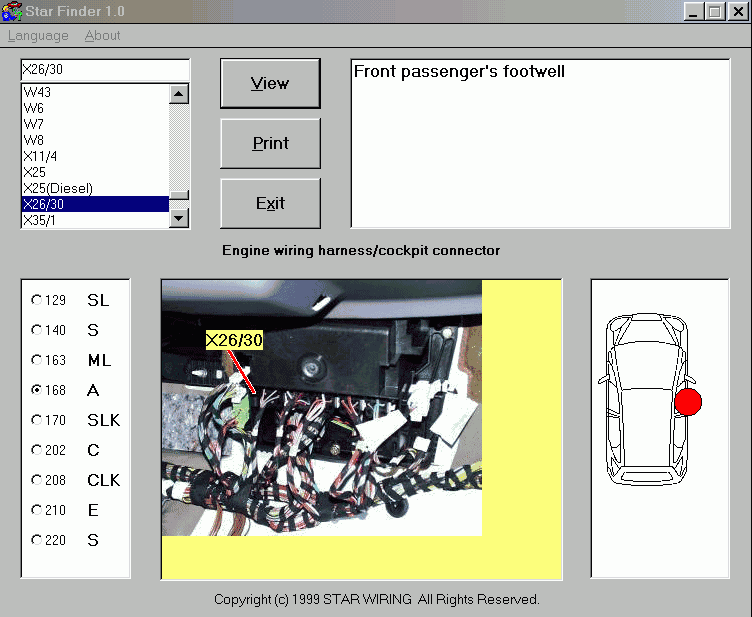This screenshot has height=617, width=752.
Task: Select W43 in the connector list
Action: pos(95,92)
